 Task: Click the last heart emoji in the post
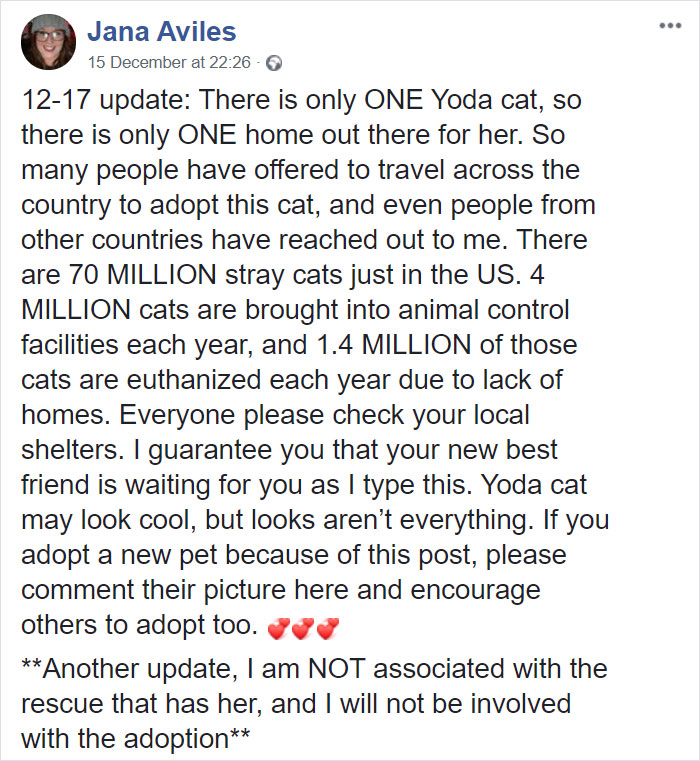328,628
